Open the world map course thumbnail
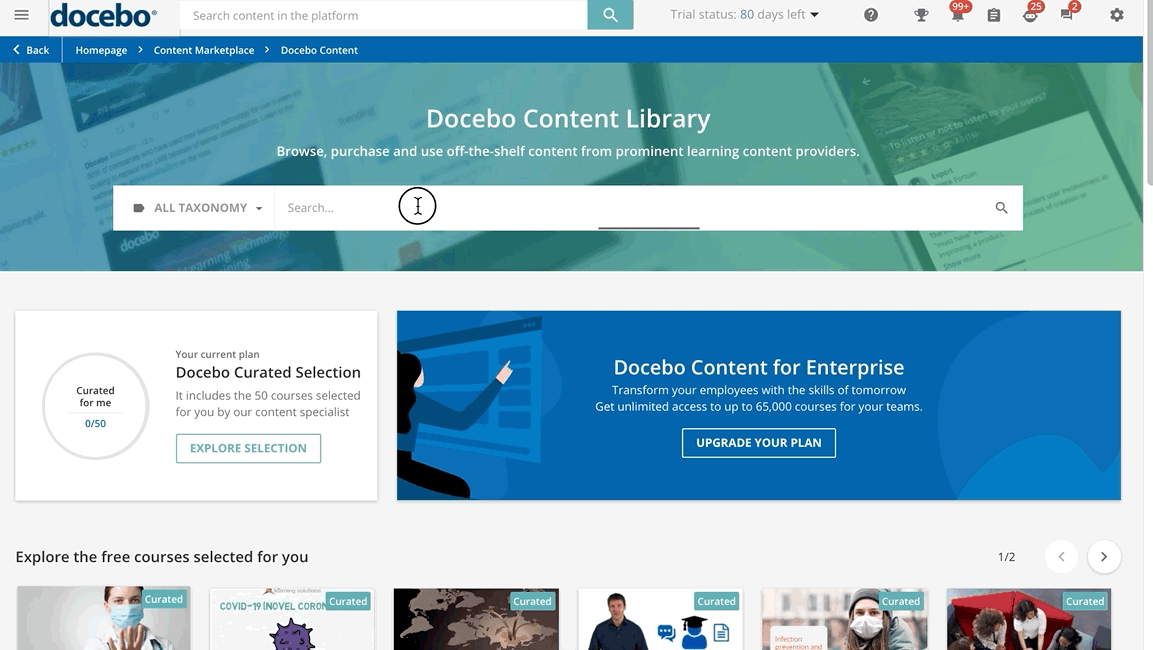 [476, 619]
